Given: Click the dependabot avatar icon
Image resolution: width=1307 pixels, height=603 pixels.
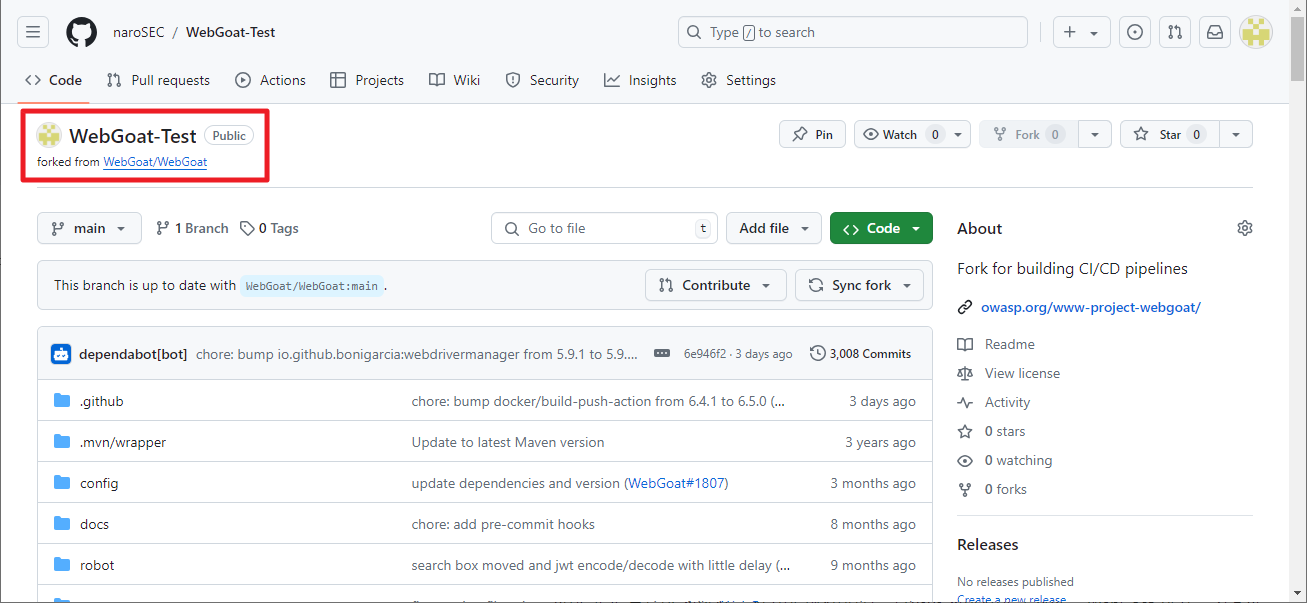Looking at the screenshot, I should tap(61, 354).
